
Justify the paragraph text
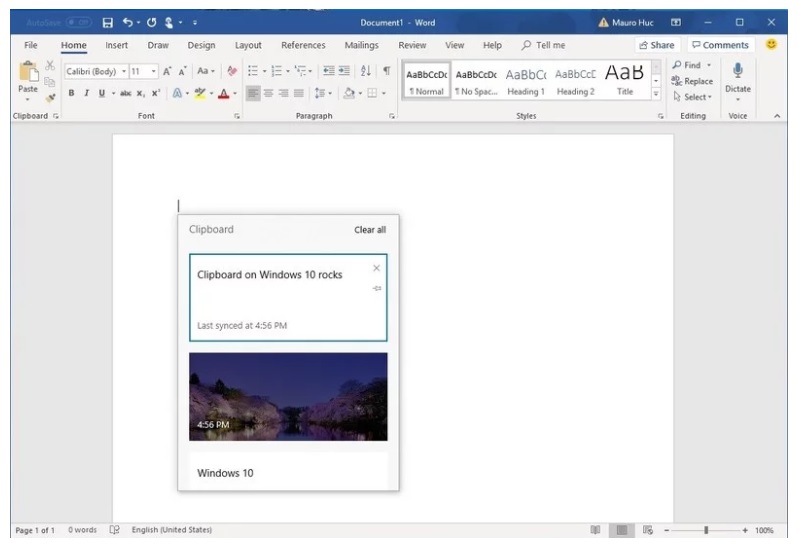tap(299, 93)
